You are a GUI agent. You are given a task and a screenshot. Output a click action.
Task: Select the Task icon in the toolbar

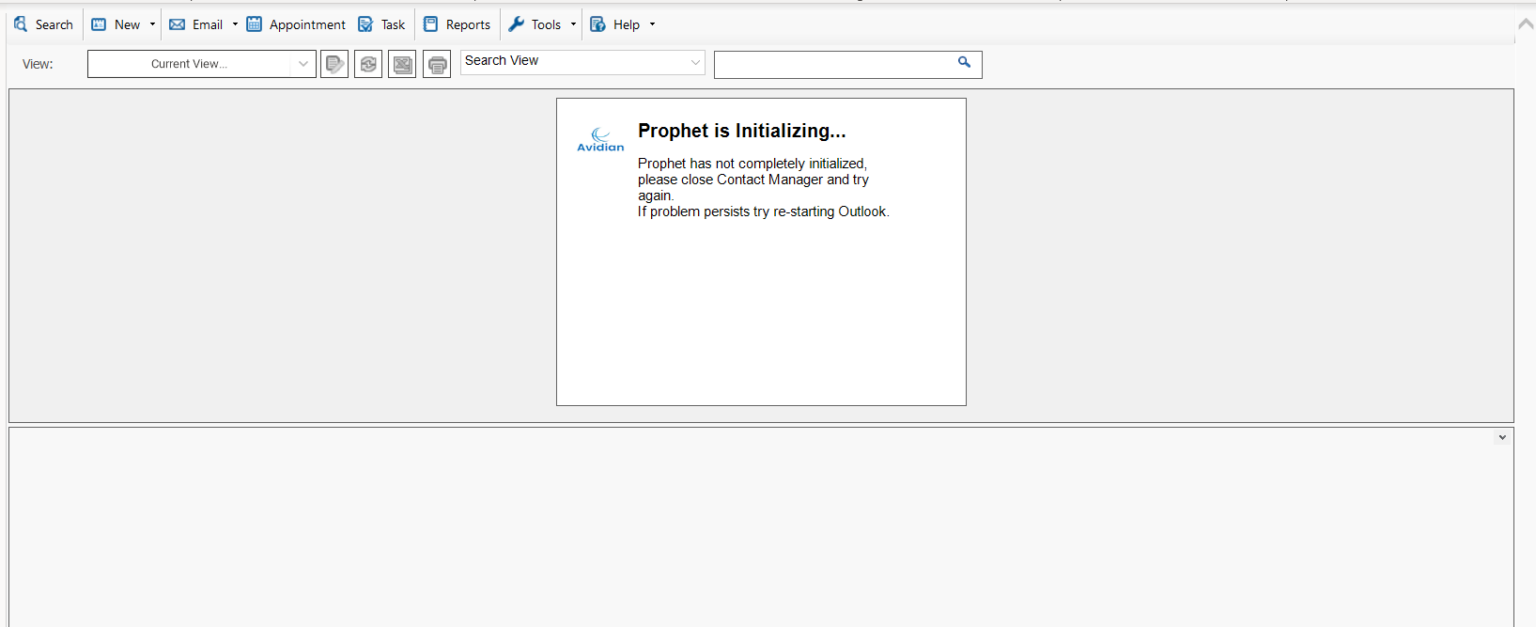[x=365, y=23]
